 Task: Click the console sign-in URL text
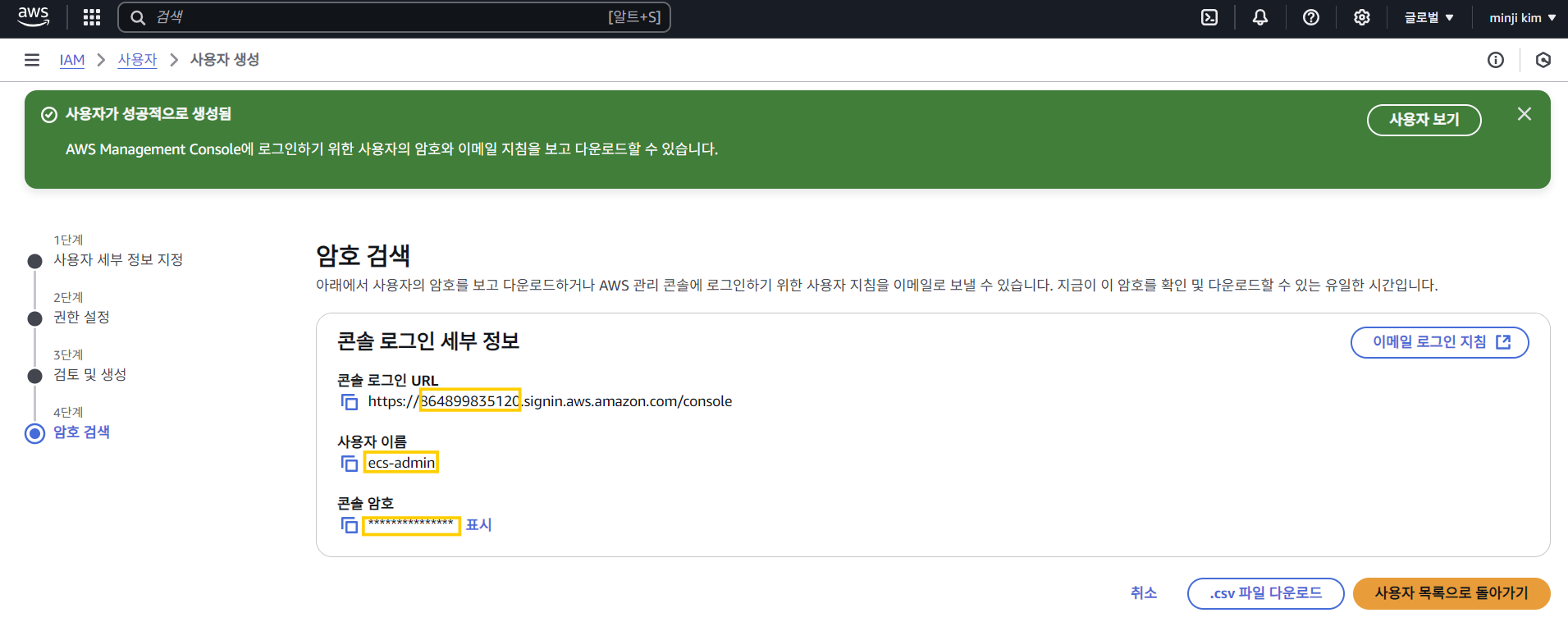(550, 401)
